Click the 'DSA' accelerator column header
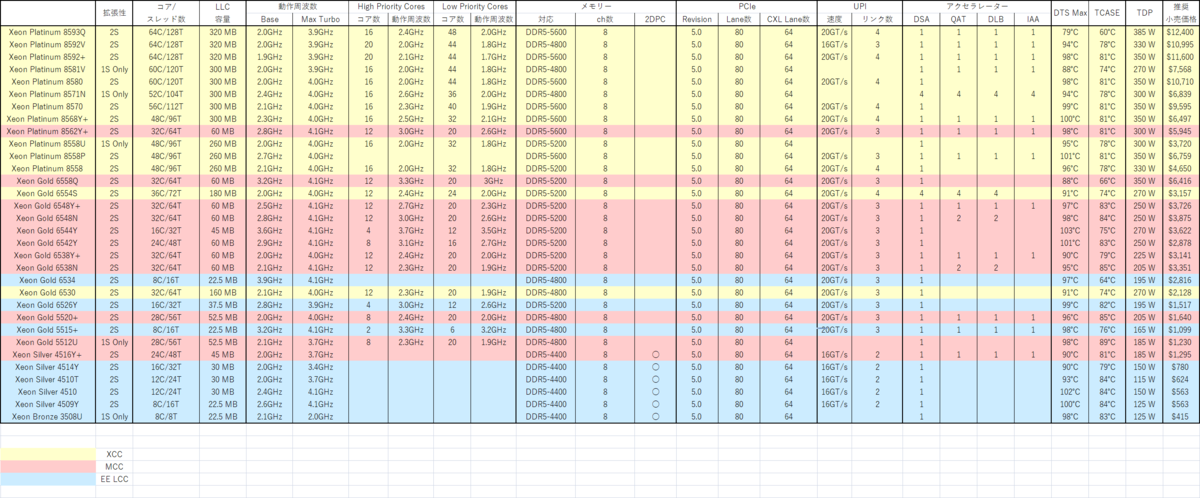This screenshot has height=498, width=1200. click(x=920, y=19)
